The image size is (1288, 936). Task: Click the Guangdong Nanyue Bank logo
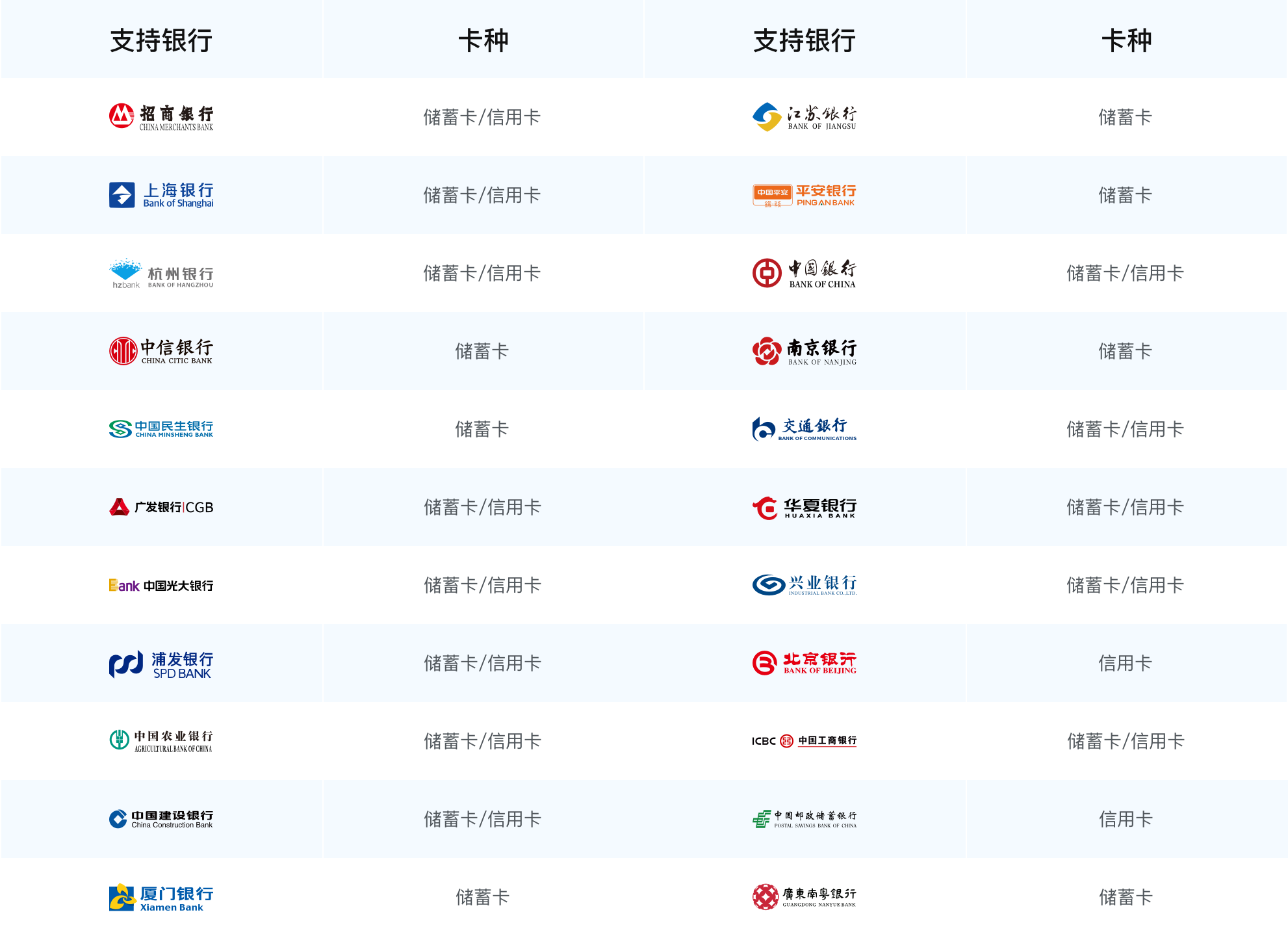(x=805, y=897)
